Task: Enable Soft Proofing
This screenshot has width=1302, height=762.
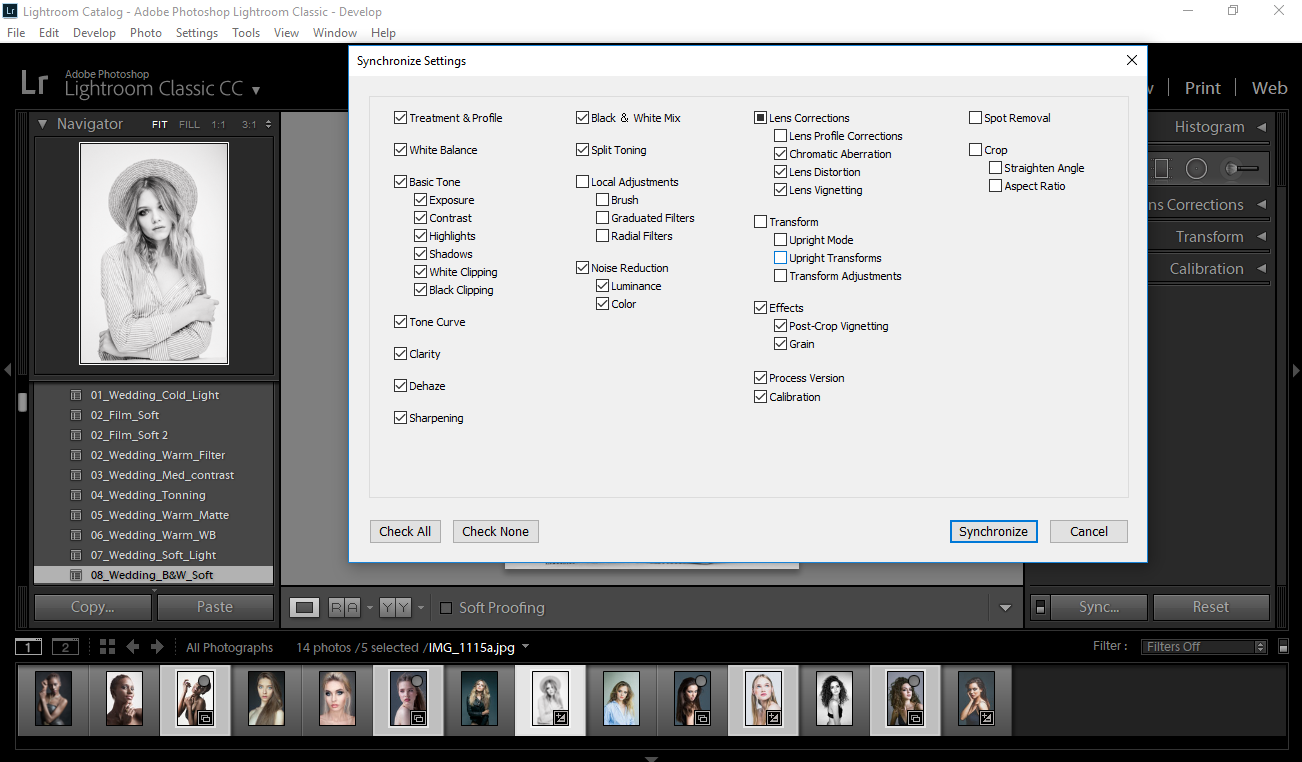Action: (x=445, y=607)
